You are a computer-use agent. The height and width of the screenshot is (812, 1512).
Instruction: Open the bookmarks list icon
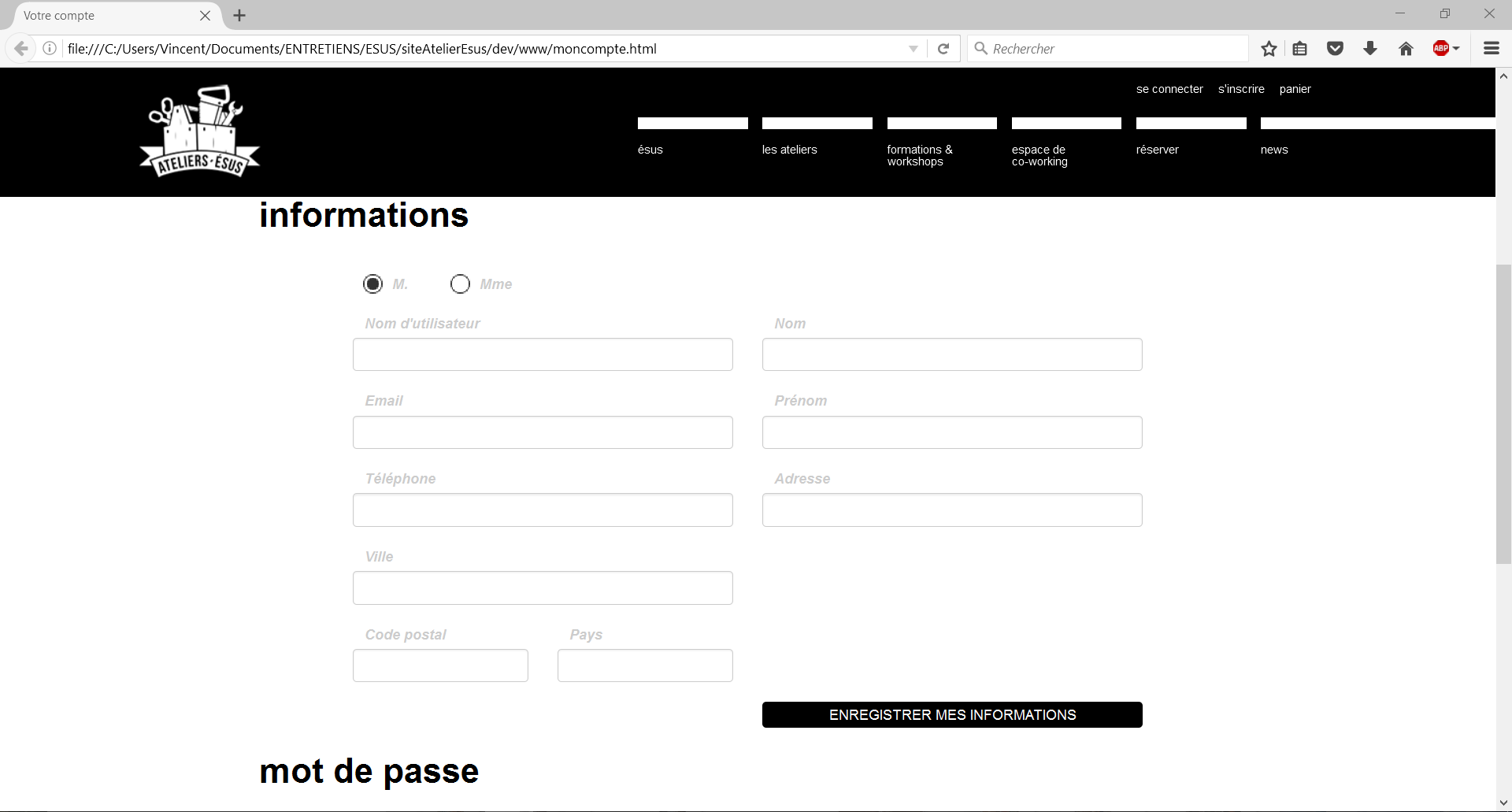[x=1300, y=49]
